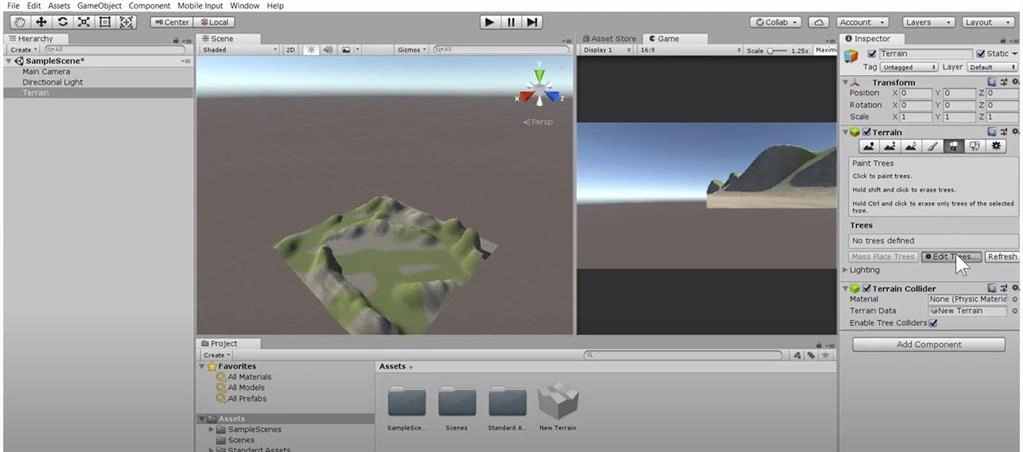Toggle the Terrain object active checkbox
Image resolution: width=1023 pixels, height=452 pixels.
[872, 54]
